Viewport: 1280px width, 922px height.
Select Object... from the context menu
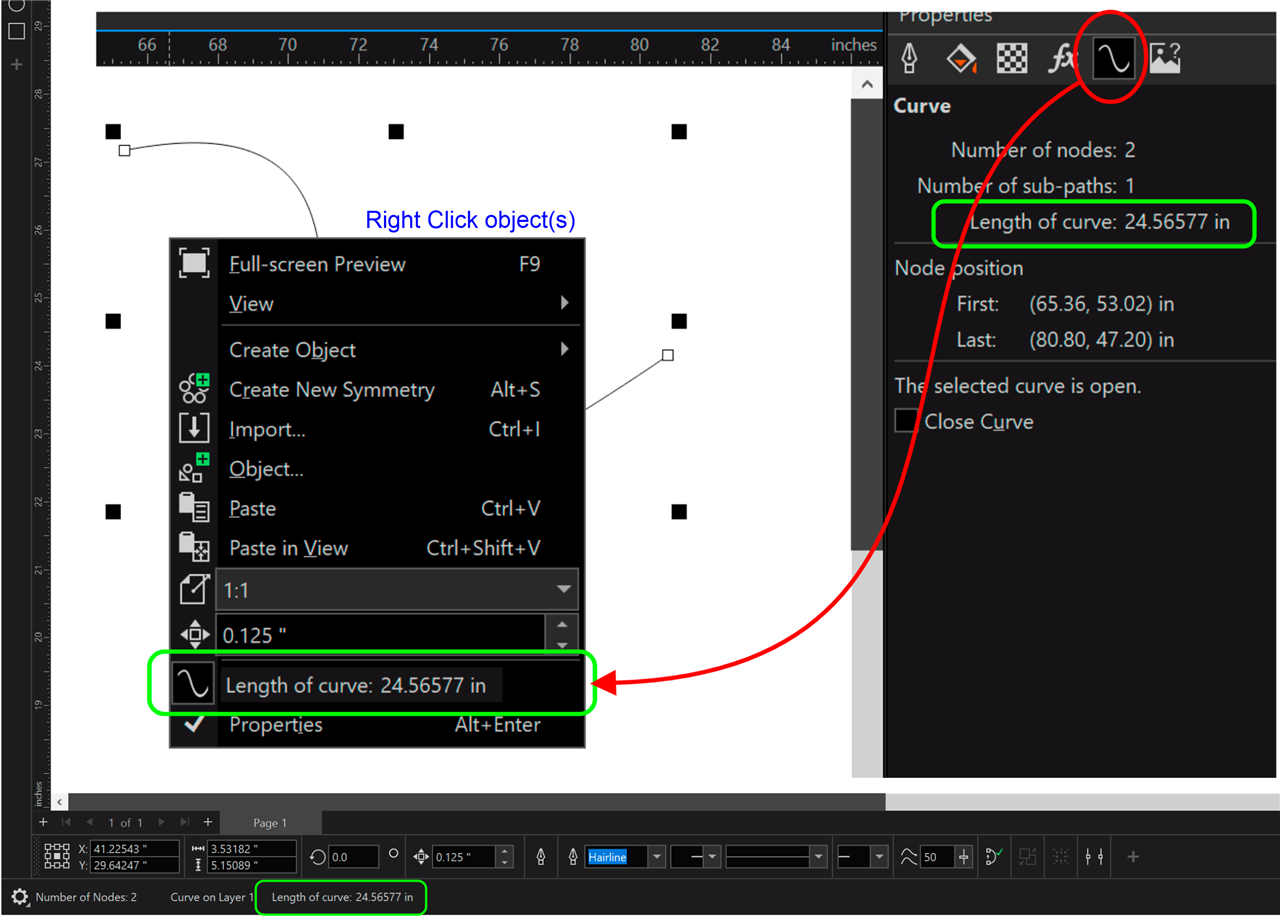pos(379,469)
